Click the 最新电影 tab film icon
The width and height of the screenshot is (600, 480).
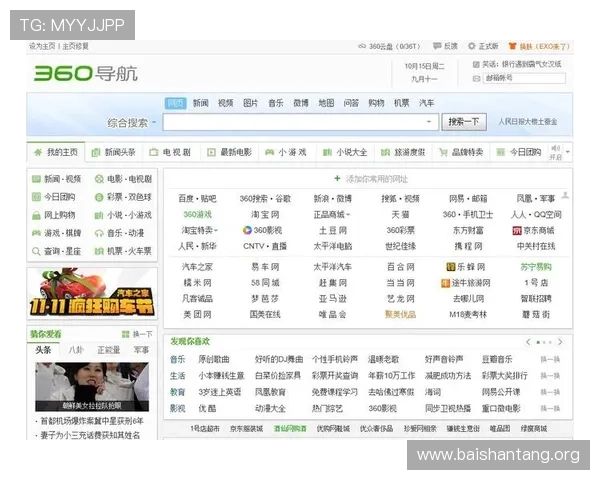click(x=211, y=152)
